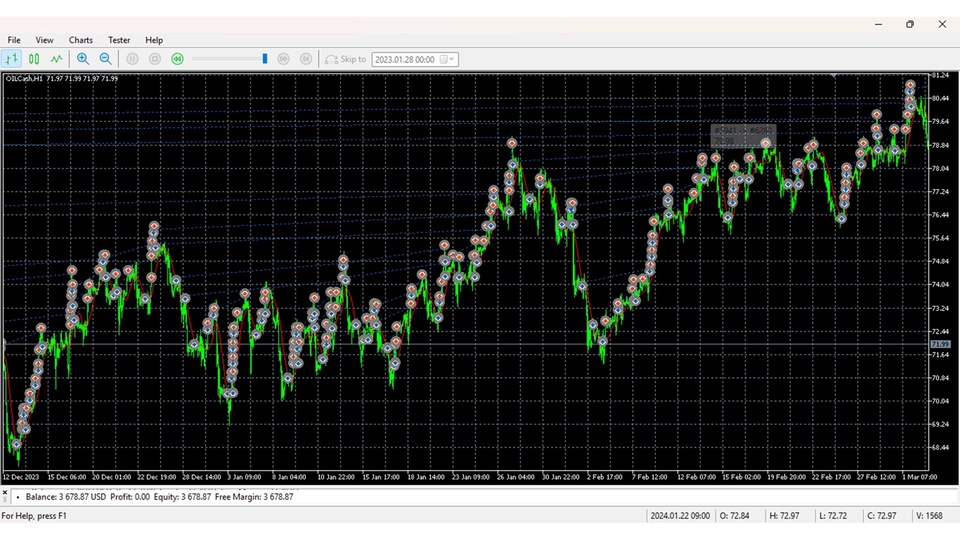
Task: Click the 2023.01.28 00:00 date field
Action: (x=405, y=60)
